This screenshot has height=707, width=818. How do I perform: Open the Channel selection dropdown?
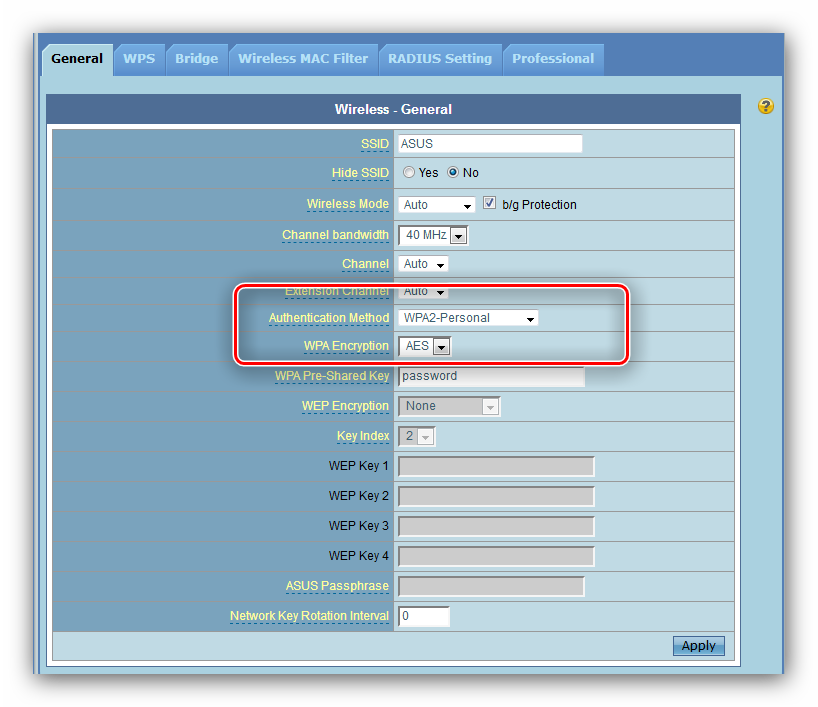click(x=423, y=265)
